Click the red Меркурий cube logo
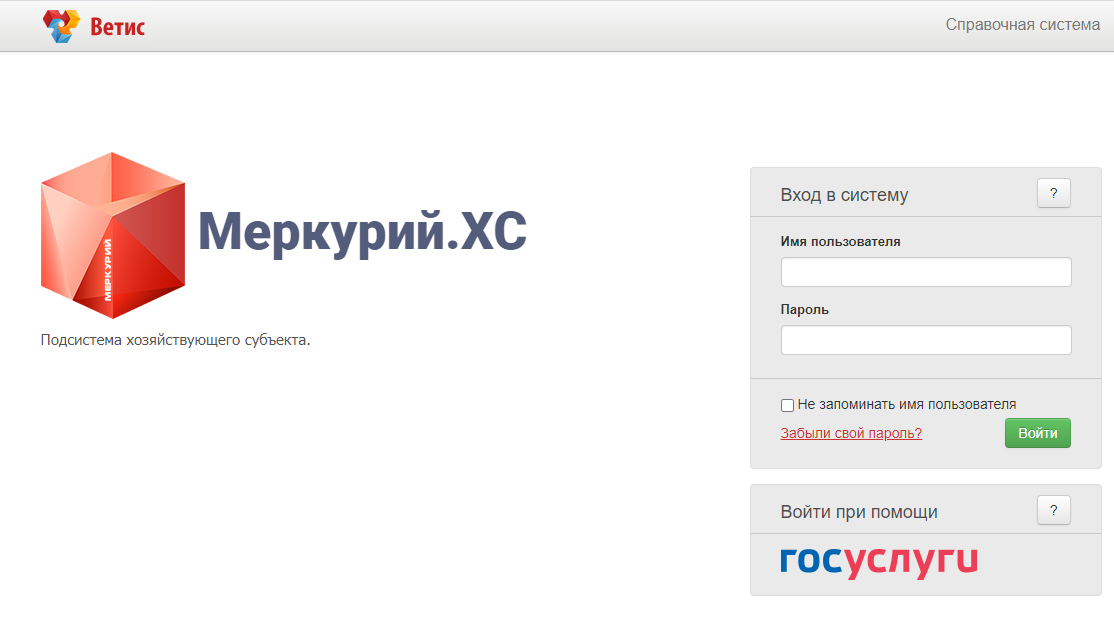Screen dimensions: 1114x618 (x=113, y=235)
